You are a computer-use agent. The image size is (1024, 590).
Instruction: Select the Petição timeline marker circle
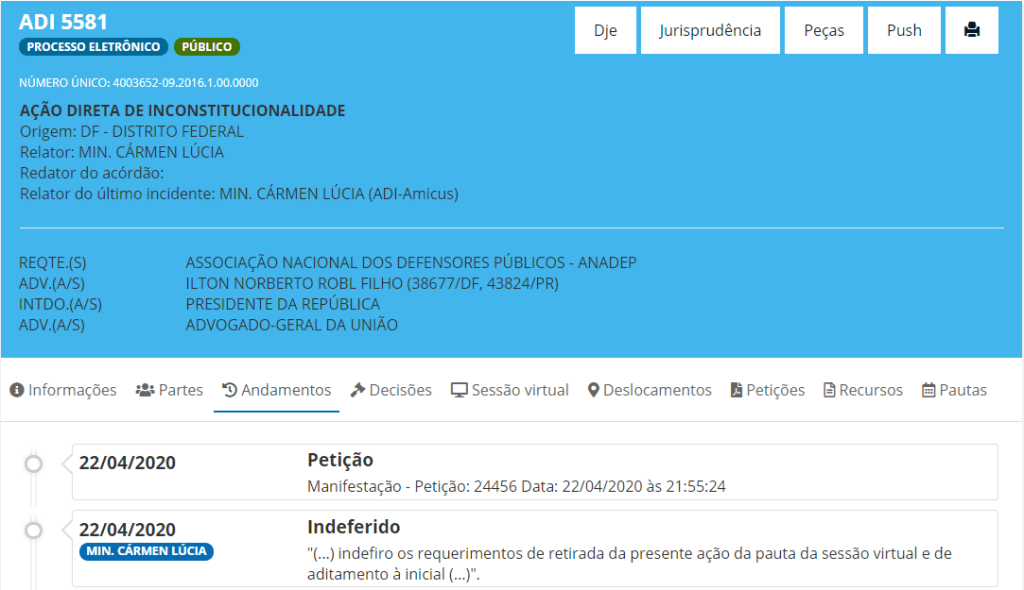click(34, 464)
